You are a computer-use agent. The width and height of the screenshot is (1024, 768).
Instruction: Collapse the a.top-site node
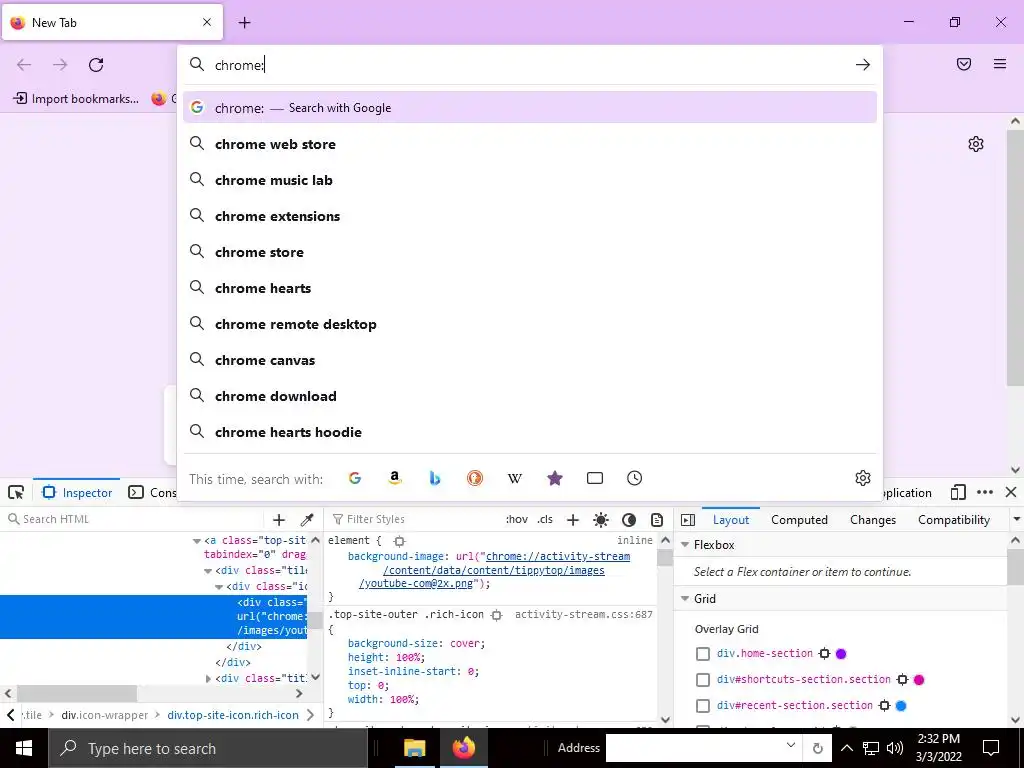click(197, 541)
